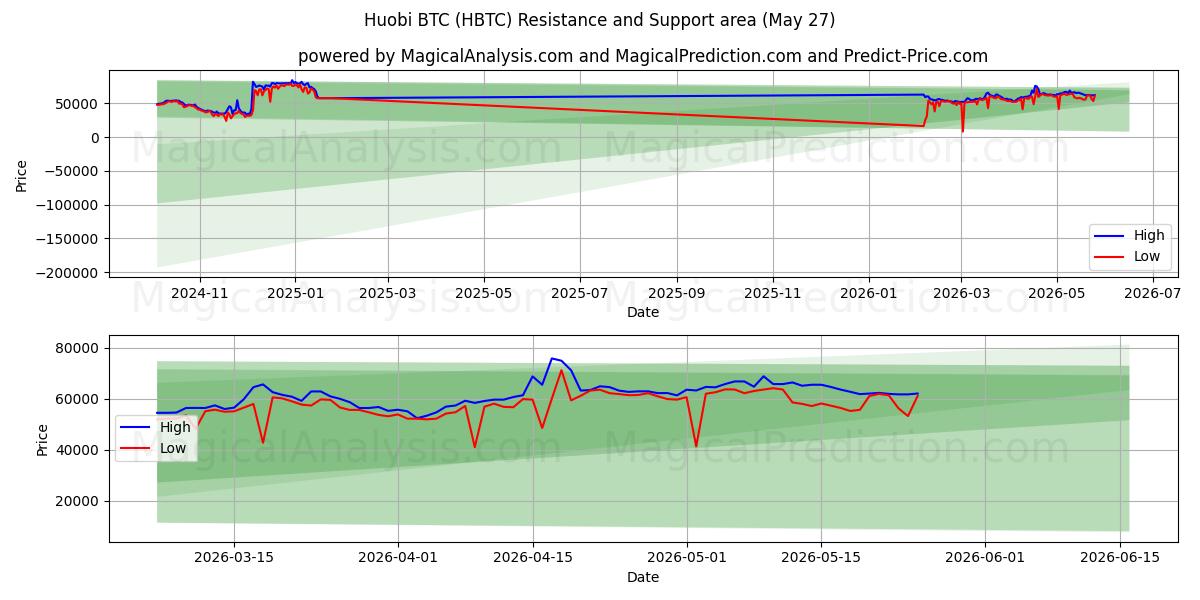
Task: Click the top chart x-axis label '2026-01'
Action: [x=868, y=293]
